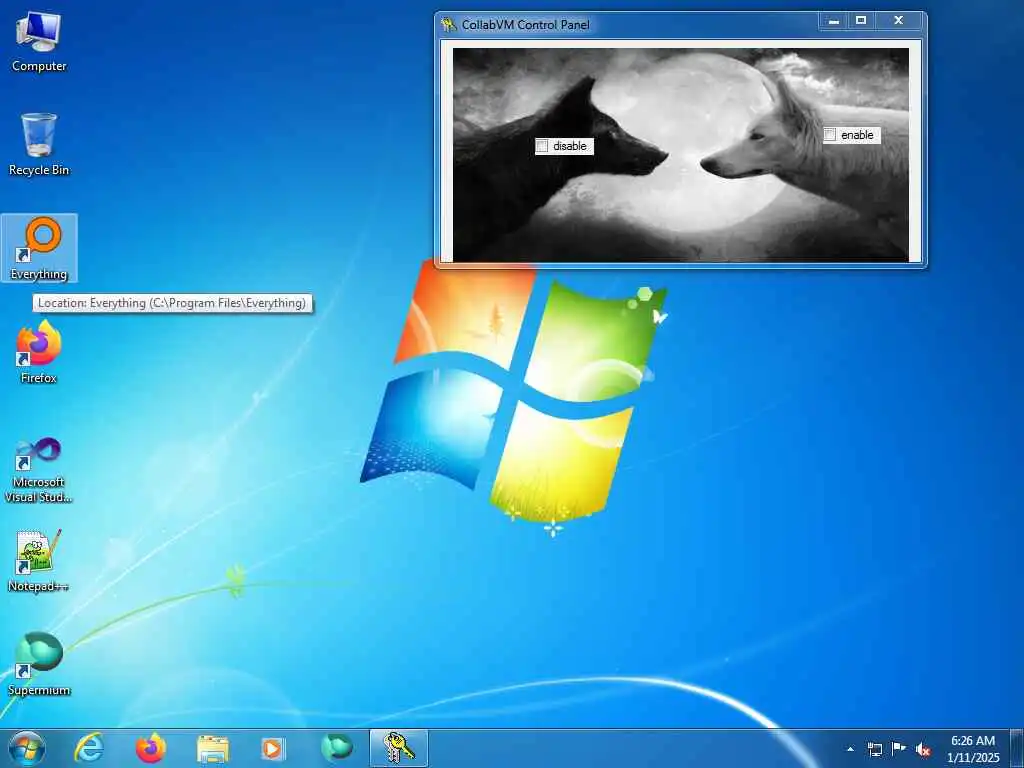Click the muted volume tray icon

923,749
